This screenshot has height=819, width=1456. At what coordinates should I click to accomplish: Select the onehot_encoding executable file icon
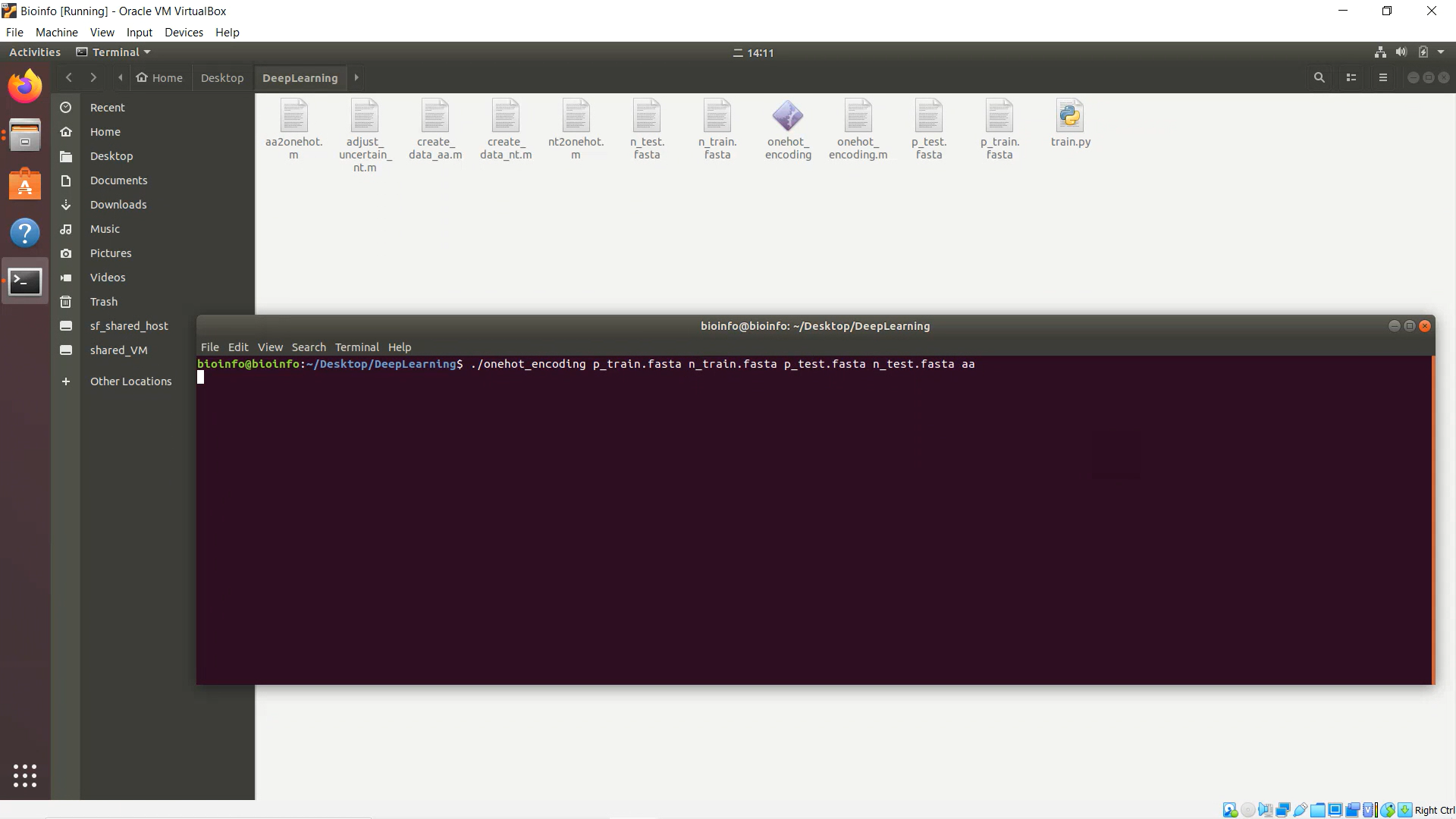(788, 118)
